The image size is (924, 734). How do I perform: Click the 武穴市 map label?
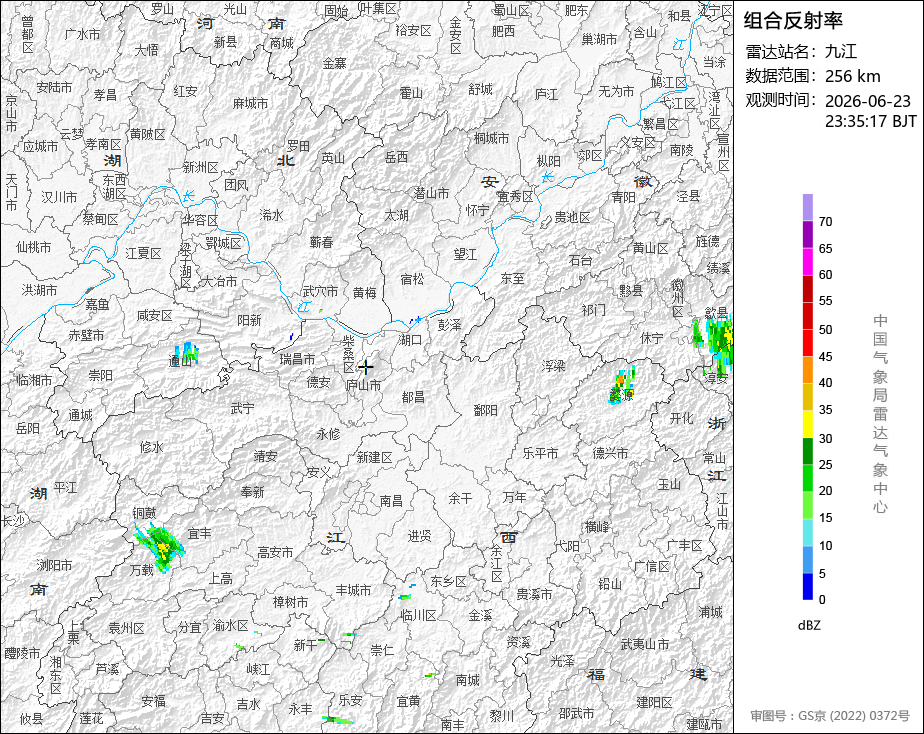coord(320,291)
